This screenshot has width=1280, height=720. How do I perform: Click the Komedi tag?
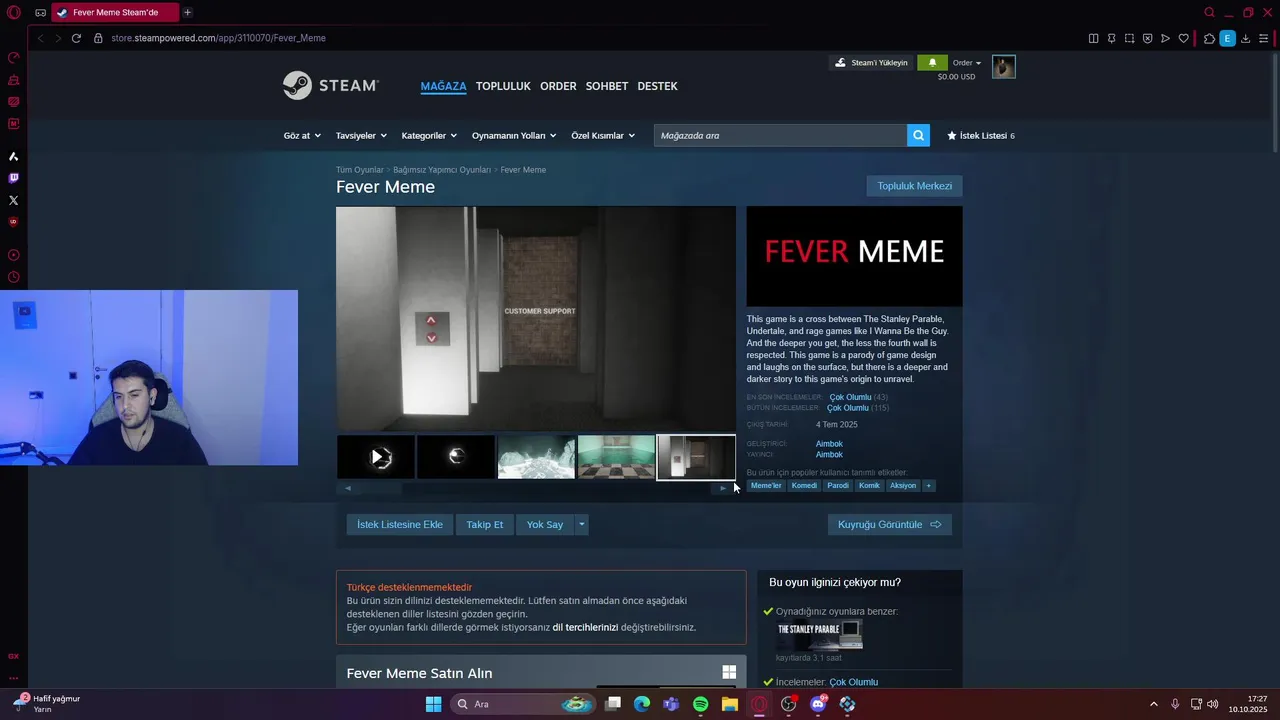point(804,485)
